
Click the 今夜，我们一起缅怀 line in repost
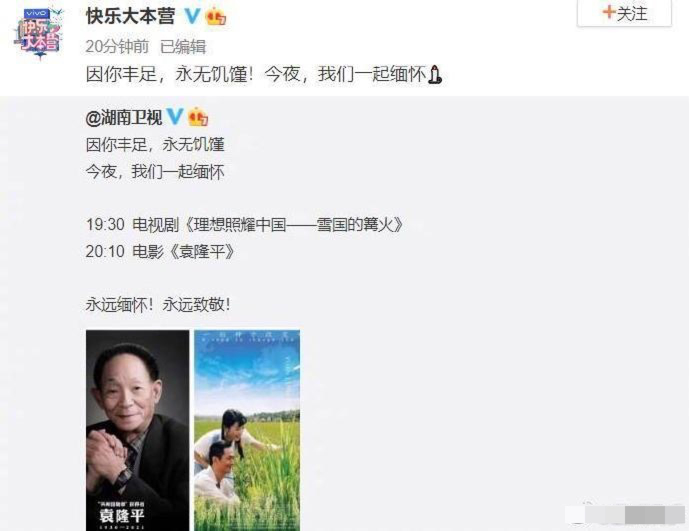tap(155, 172)
